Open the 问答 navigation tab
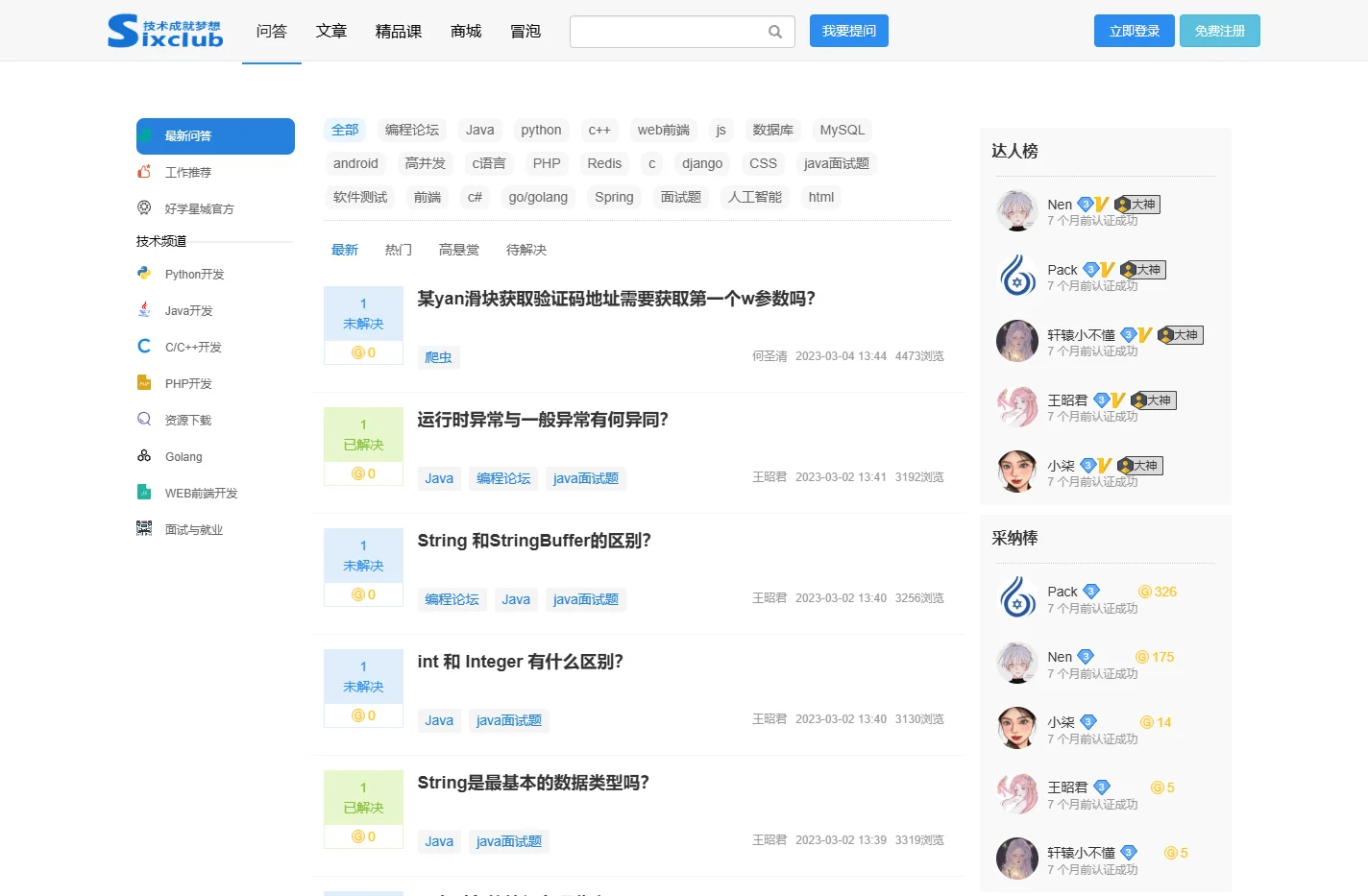The image size is (1368, 896). tap(272, 32)
